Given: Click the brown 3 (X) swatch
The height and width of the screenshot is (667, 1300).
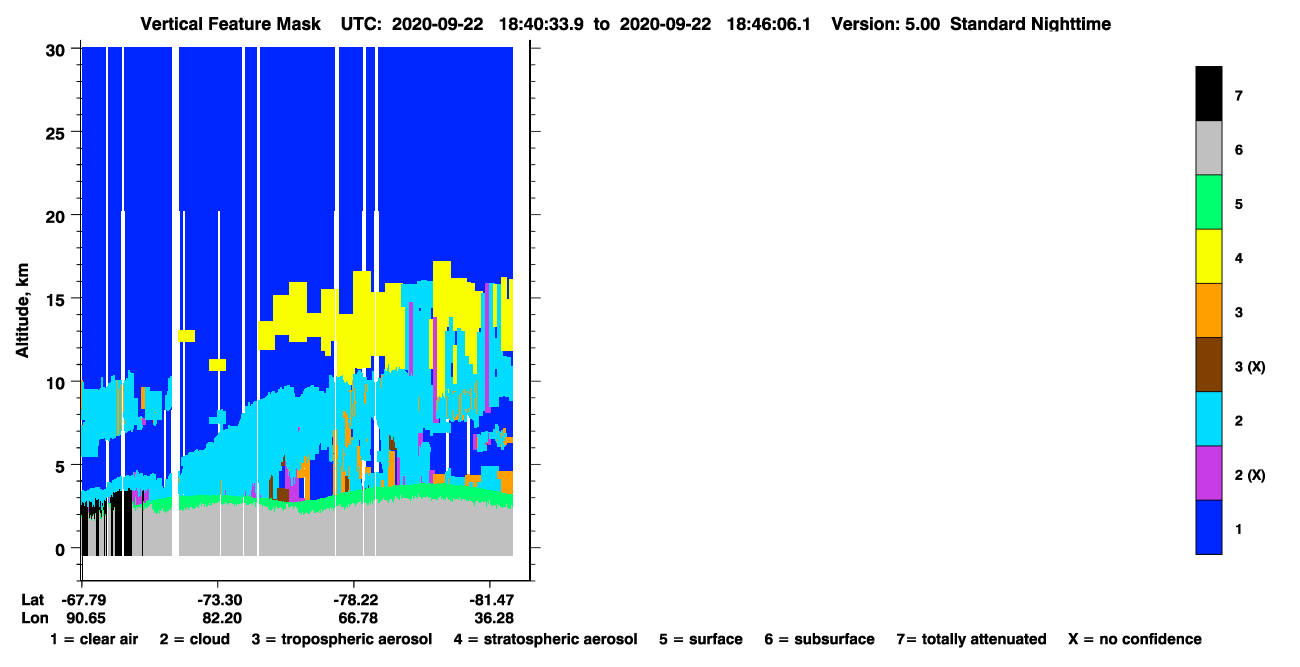Looking at the screenshot, I should 1208,364.
